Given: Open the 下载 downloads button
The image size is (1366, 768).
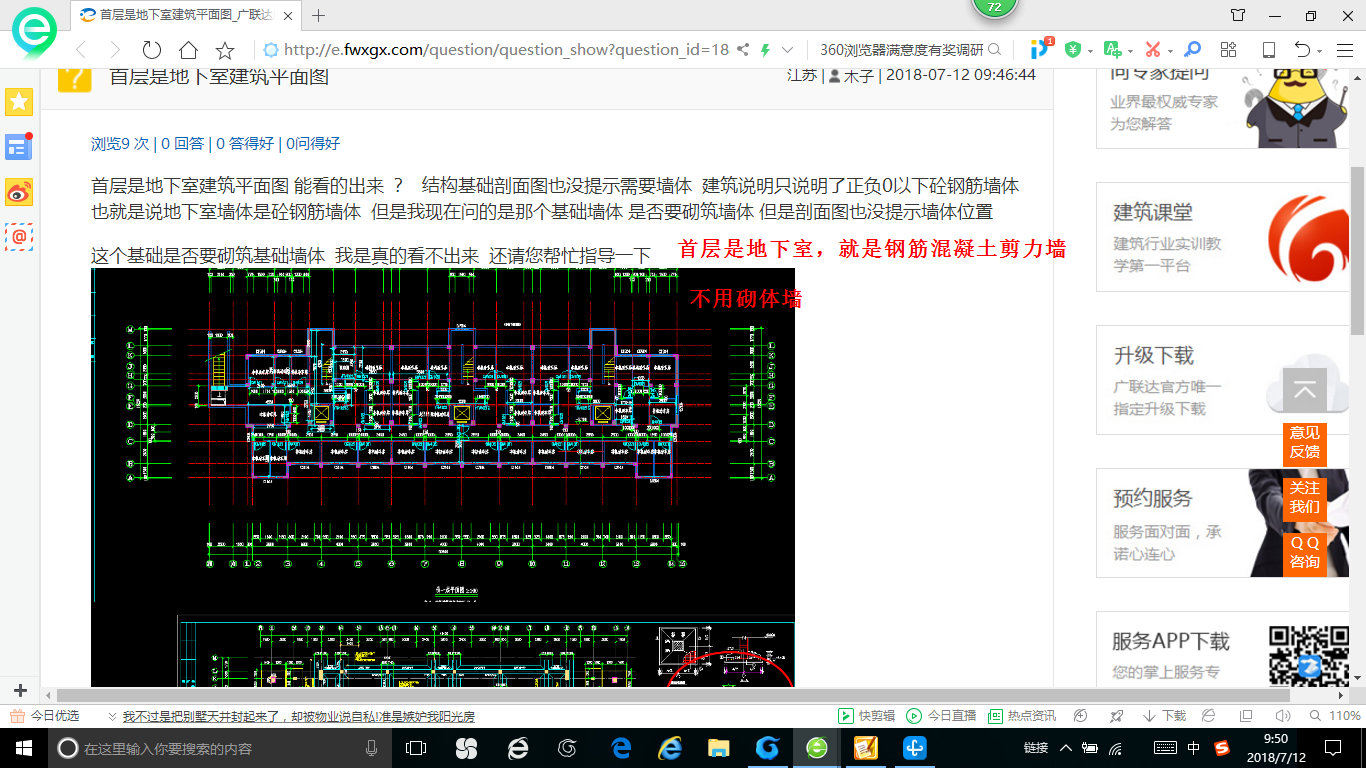Looking at the screenshot, I should [x=1163, y=716].
